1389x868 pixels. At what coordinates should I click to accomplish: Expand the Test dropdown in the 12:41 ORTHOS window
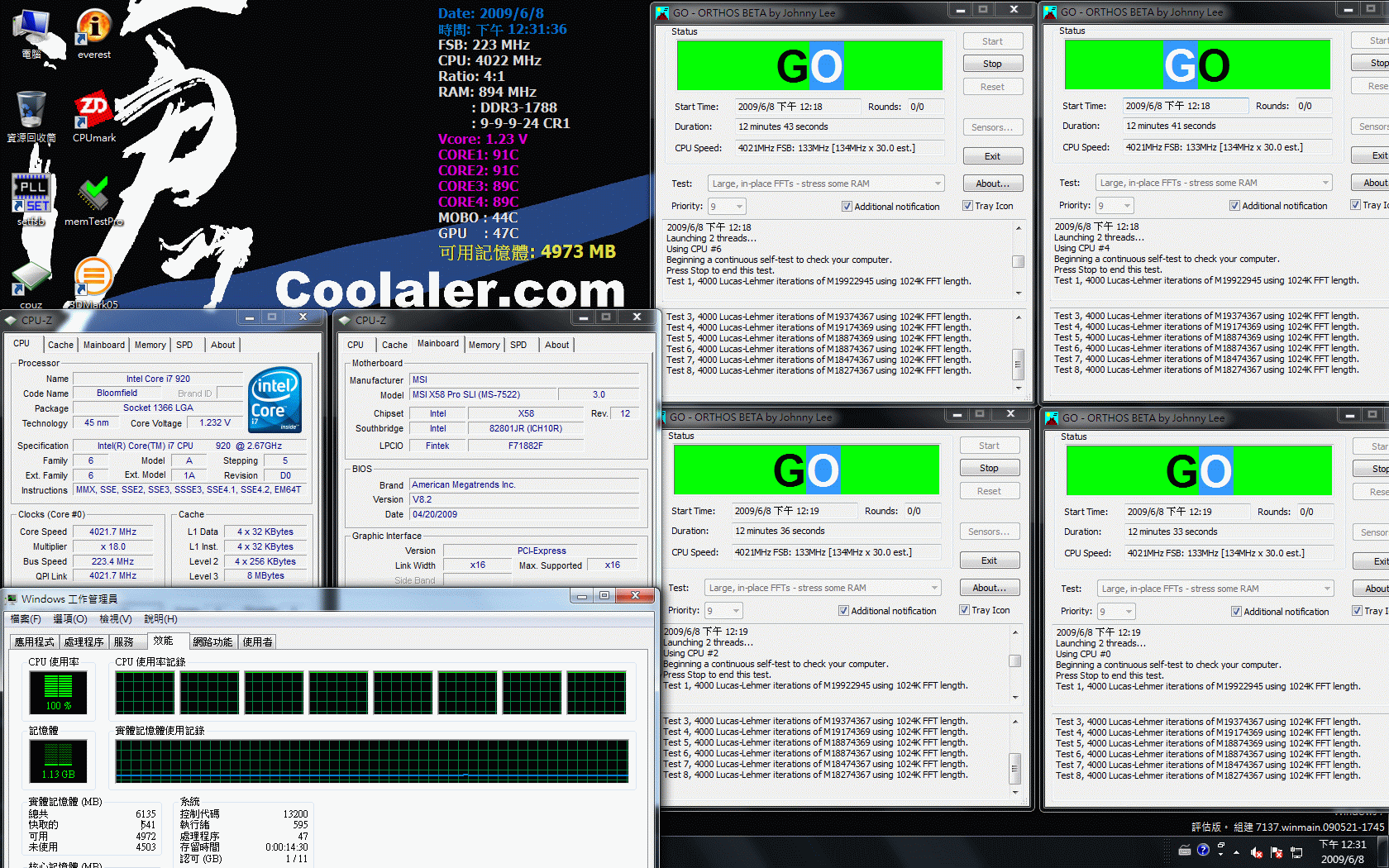[1325, 183]
